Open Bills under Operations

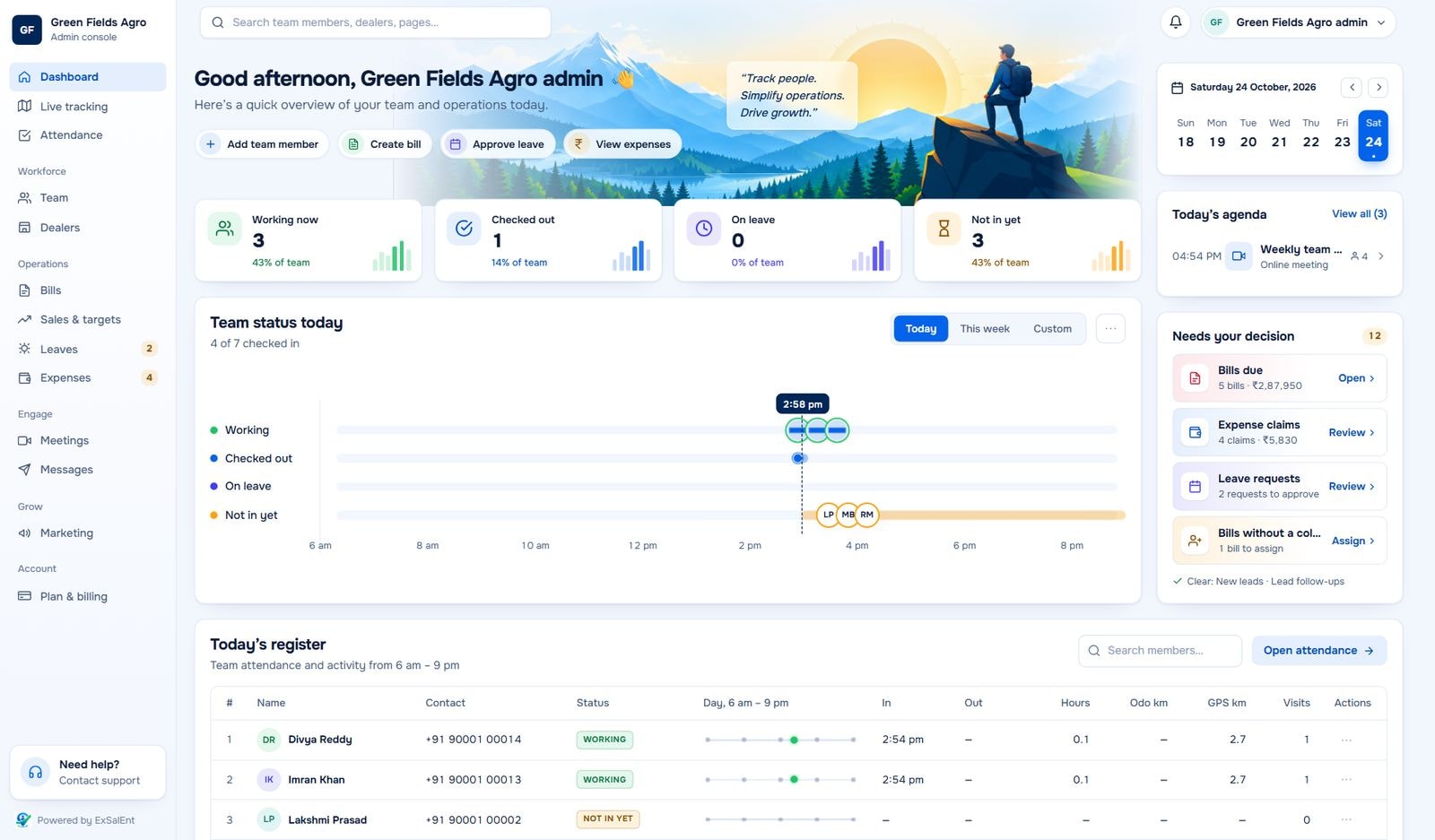pyautogui.click(x=88, y=290)
